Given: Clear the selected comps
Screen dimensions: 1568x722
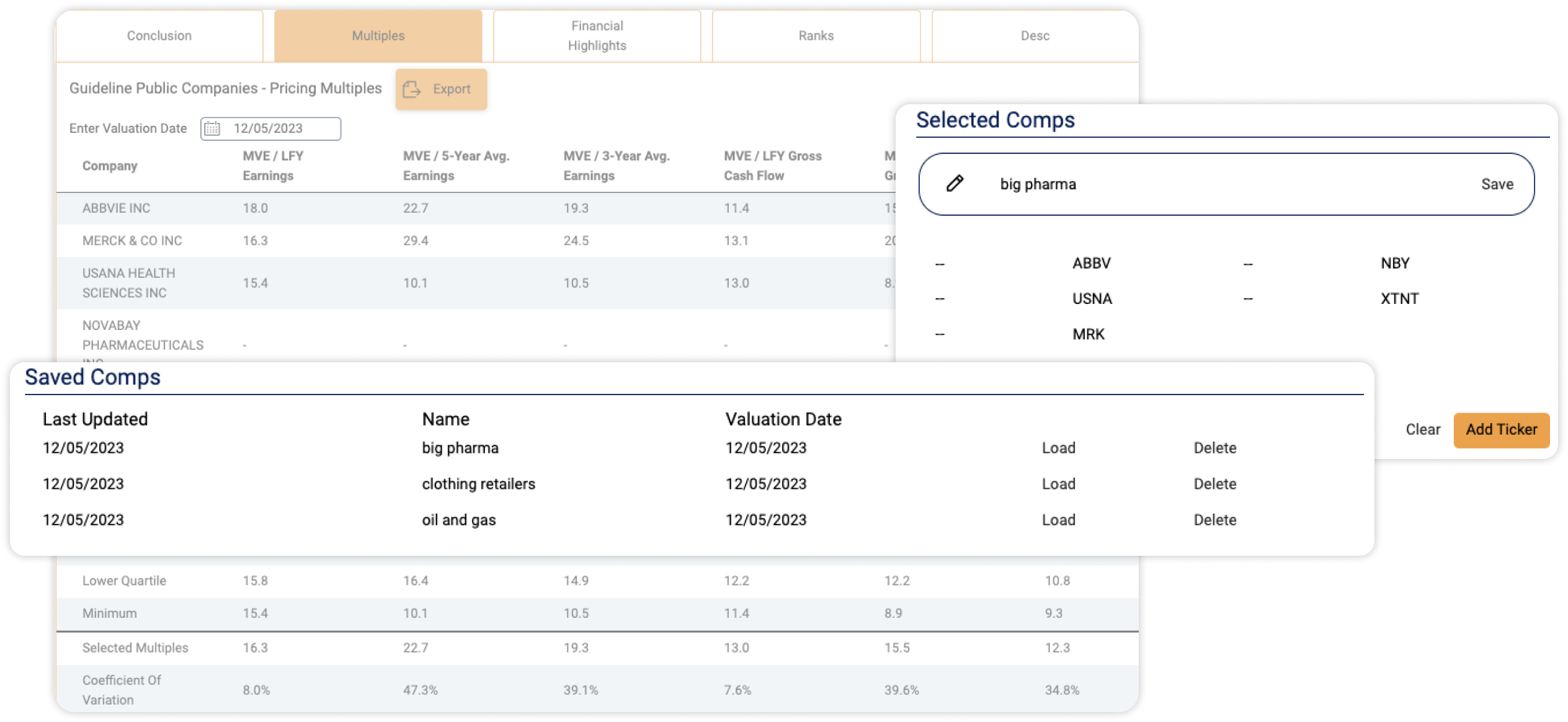Looking at the screenshot, I should point(1422,429).
